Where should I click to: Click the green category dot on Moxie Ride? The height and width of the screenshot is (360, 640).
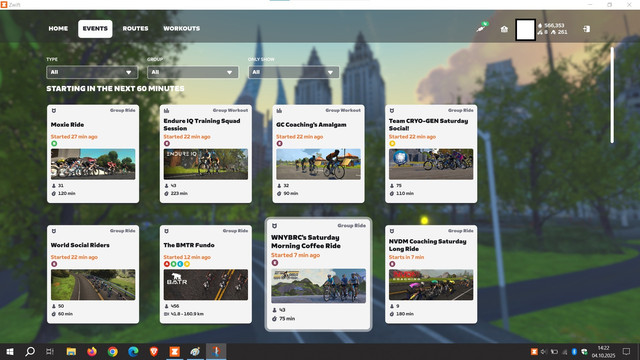pos(54,143)
